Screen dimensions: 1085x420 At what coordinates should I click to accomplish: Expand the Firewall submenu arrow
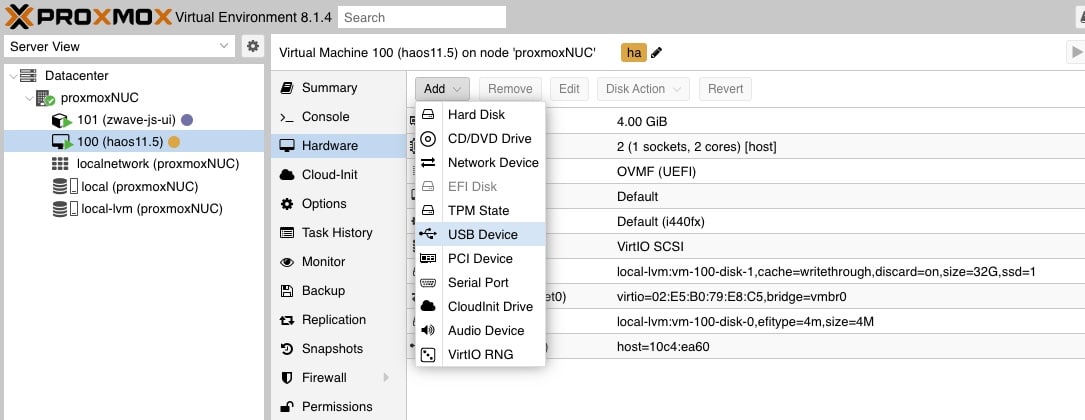click(x=385, y=378)
